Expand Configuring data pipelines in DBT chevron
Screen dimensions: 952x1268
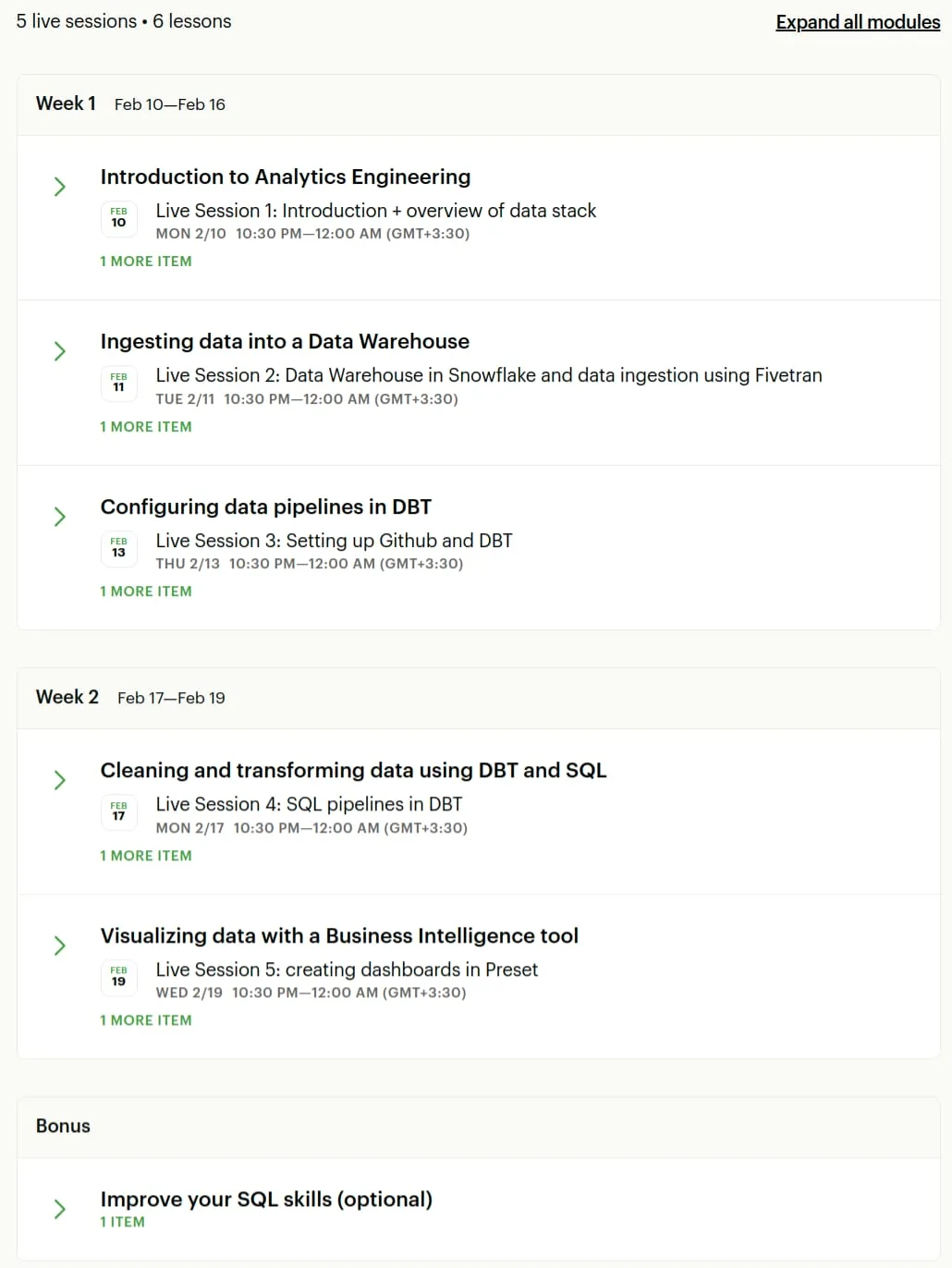[x=60, y=517]
